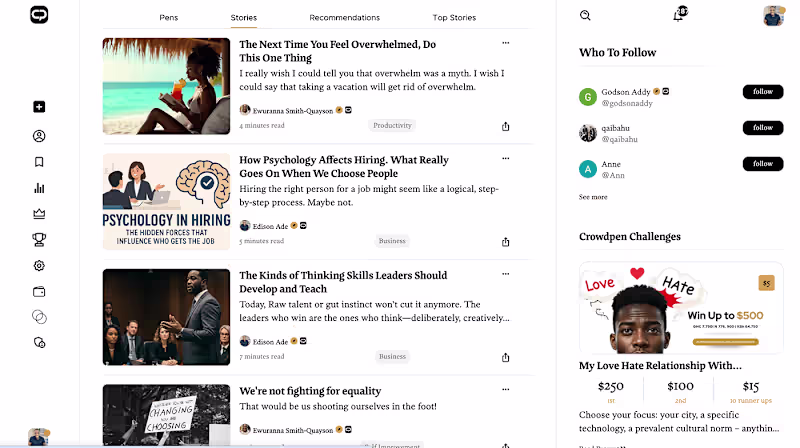The image size is (800, 448).
Task: Open search magnifier icon
Action: (585, 15)
